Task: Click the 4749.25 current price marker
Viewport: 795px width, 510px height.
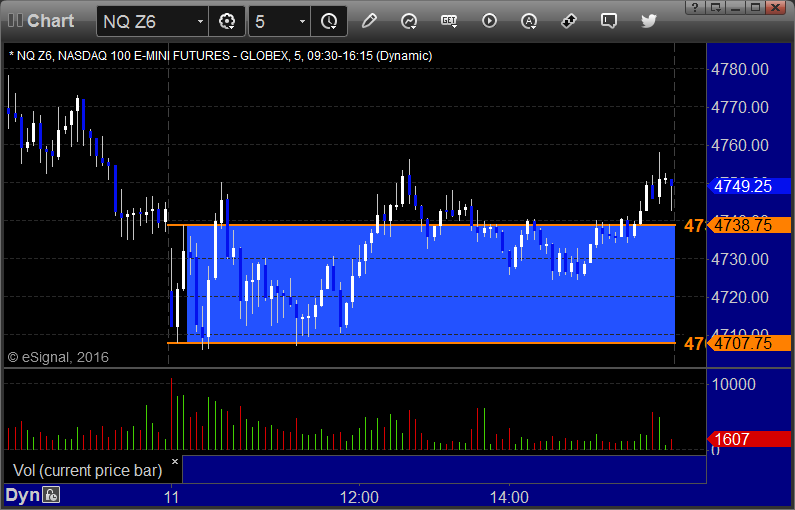Action: (748, 186)
